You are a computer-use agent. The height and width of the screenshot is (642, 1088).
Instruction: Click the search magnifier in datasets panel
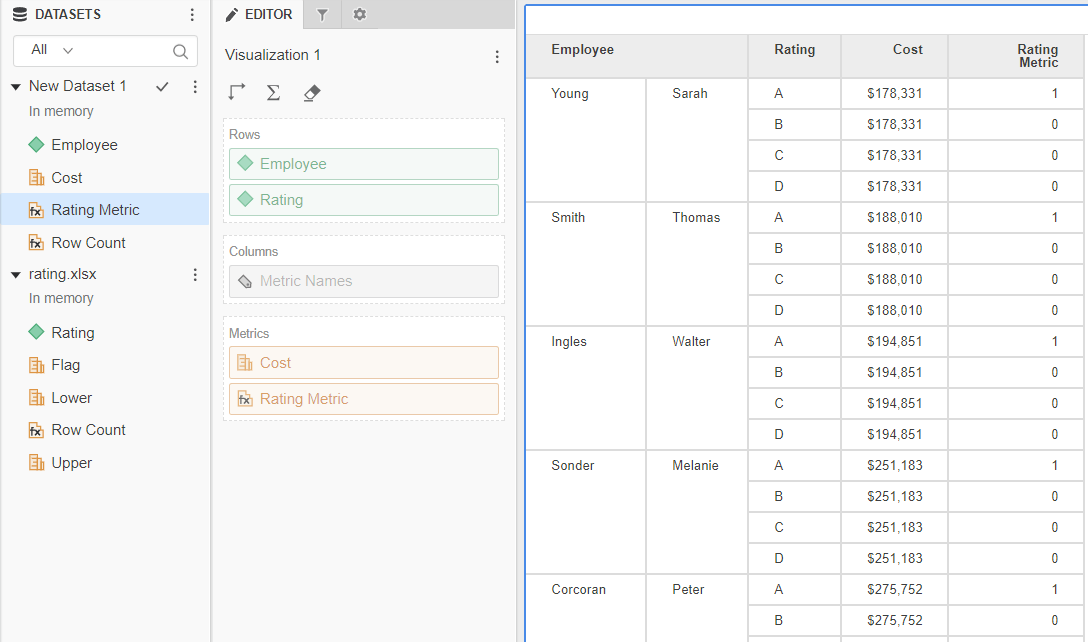(x=180, y=51)
